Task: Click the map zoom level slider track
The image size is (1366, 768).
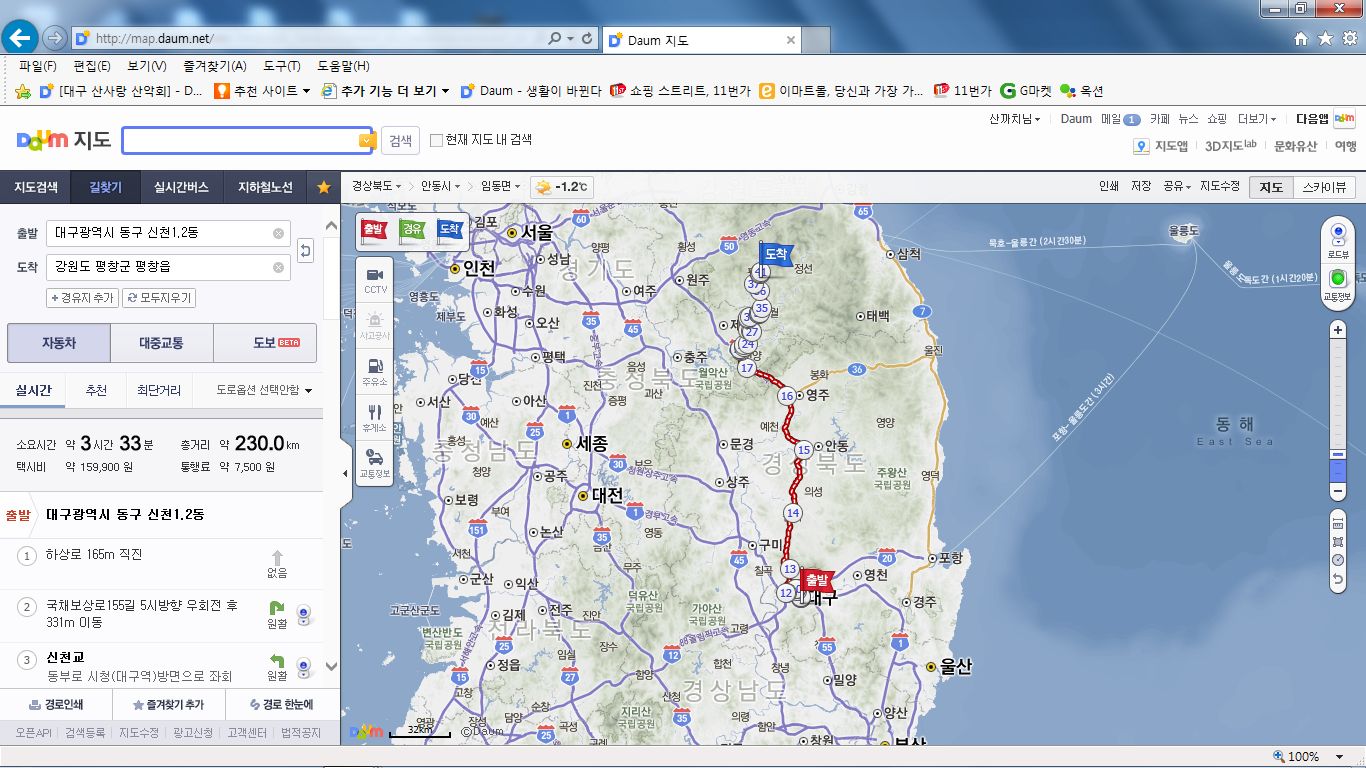Action: click(1338, 410)
